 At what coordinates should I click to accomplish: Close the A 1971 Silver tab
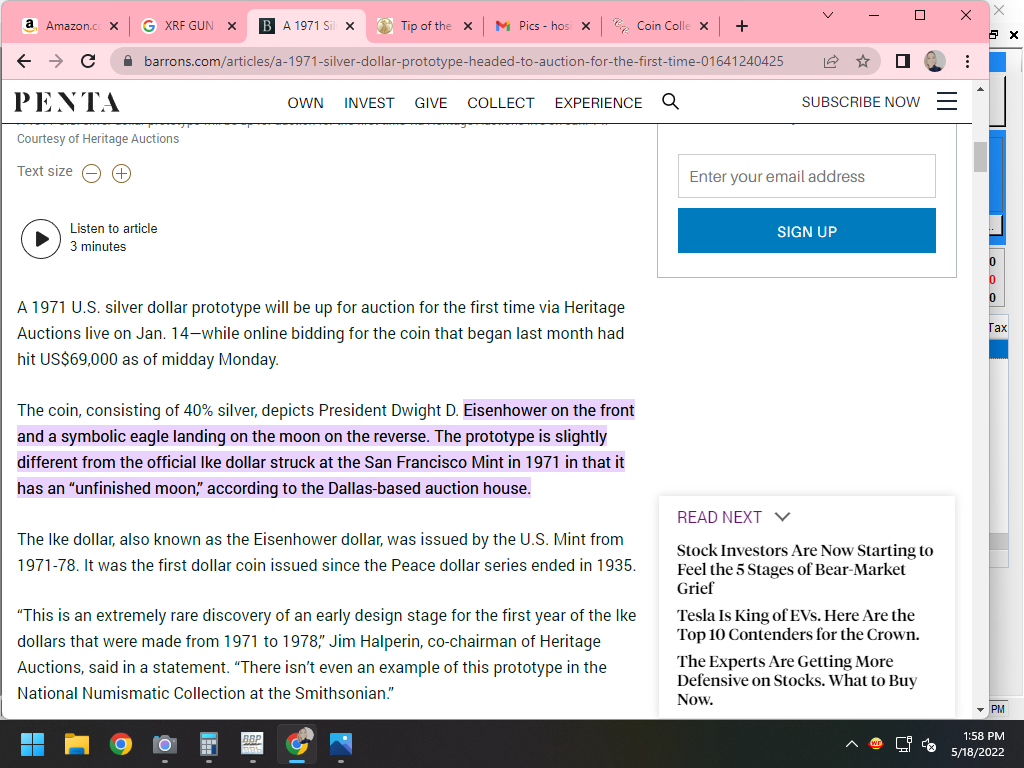pyautogui.click(x=350, y=26)
